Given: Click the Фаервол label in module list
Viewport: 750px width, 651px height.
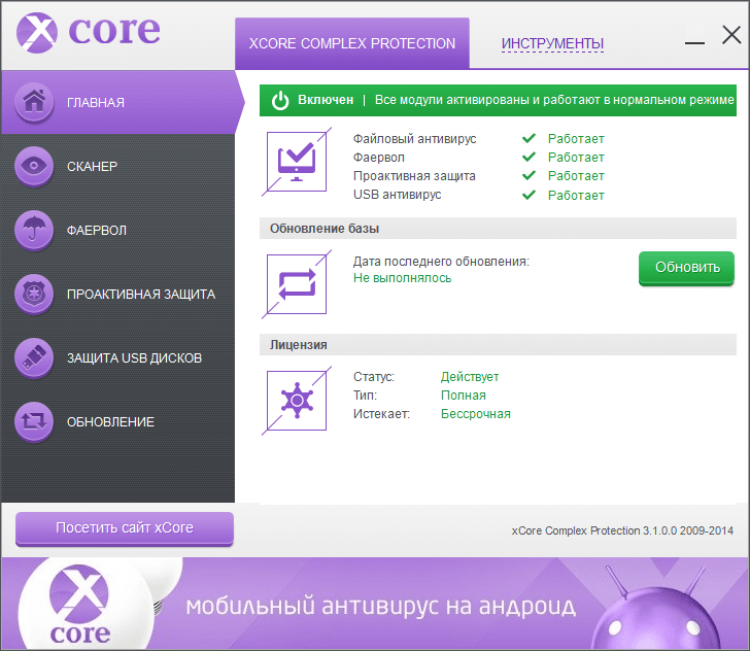Looking at the screenshot, I should click(379, 157).
